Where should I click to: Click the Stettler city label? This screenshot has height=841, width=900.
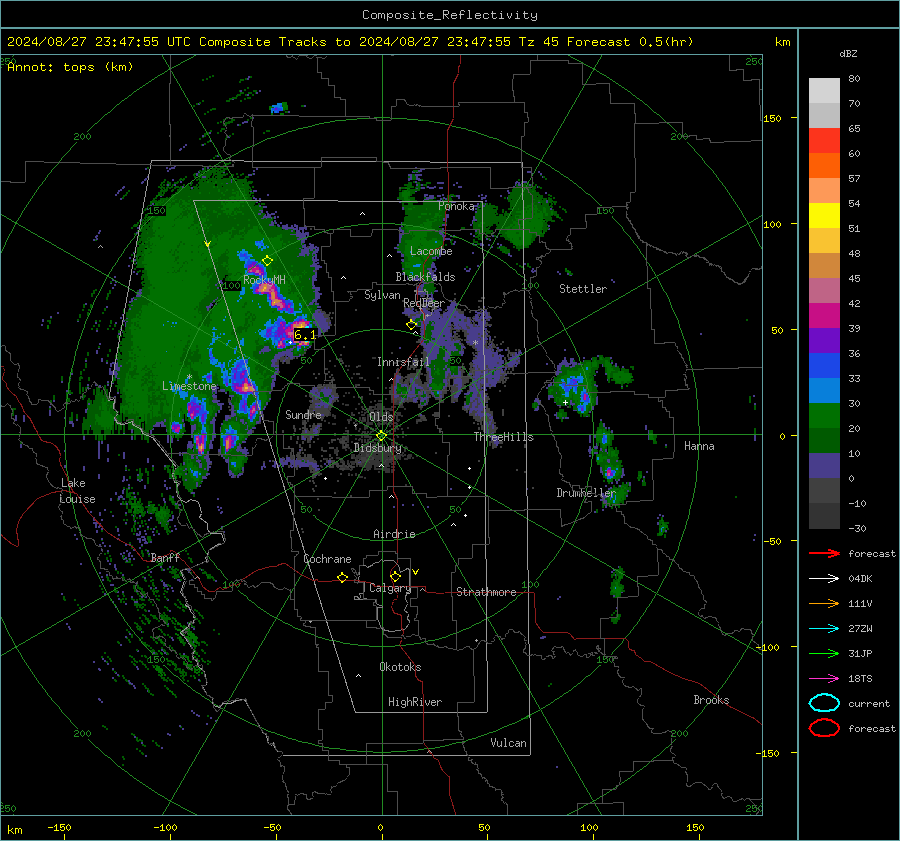pos(583,289)
